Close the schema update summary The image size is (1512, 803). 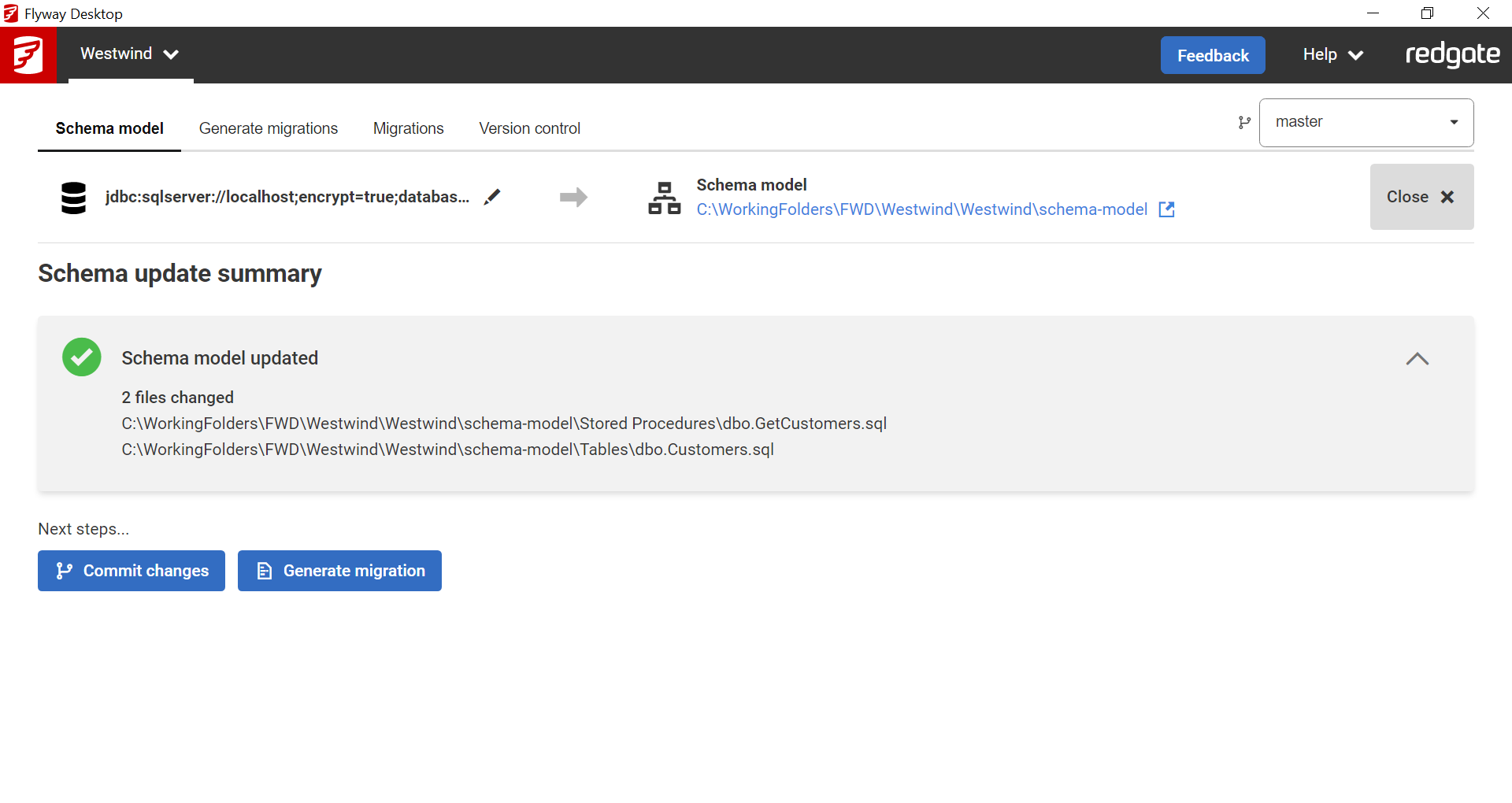coord(1421,197)
